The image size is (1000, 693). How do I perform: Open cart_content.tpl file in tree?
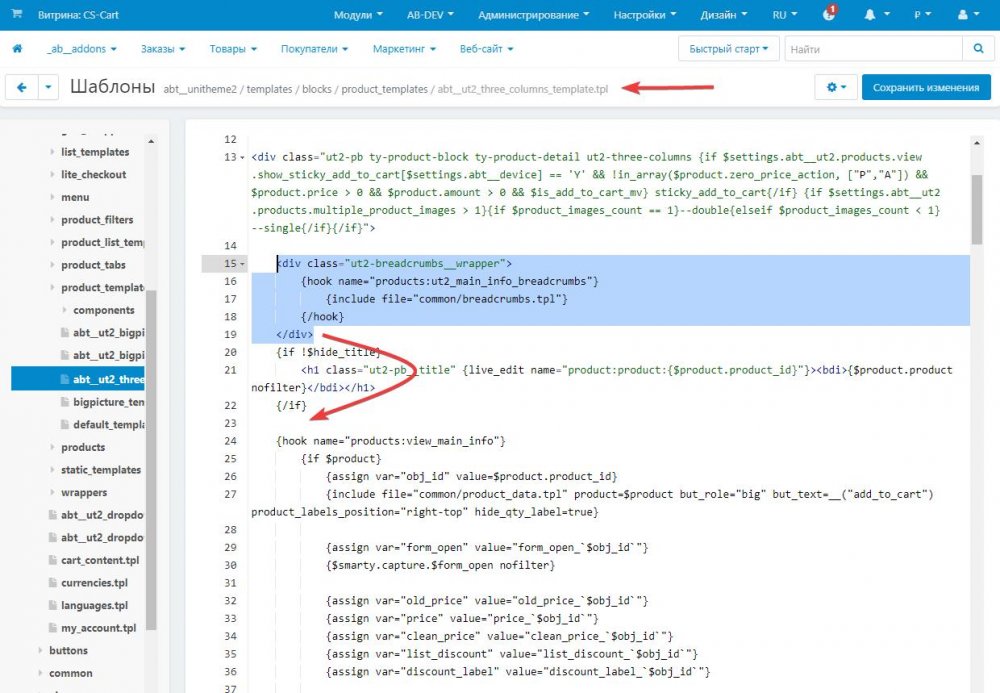pos(100,560)
